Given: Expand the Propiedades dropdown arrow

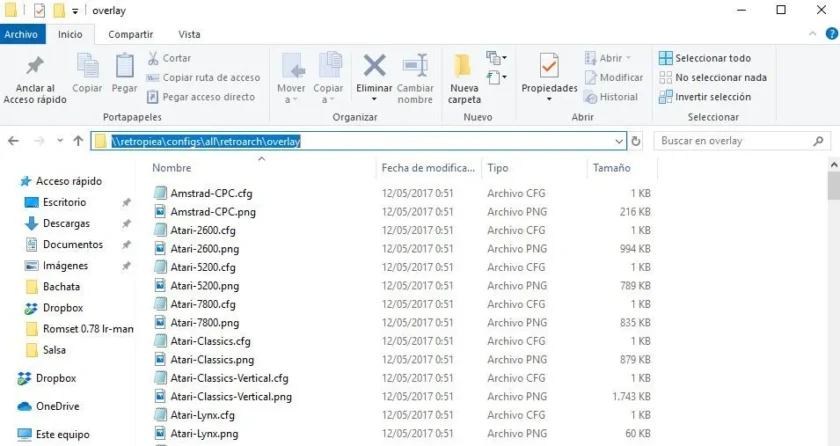Looking at the screenshot, I should pos(549,100).
